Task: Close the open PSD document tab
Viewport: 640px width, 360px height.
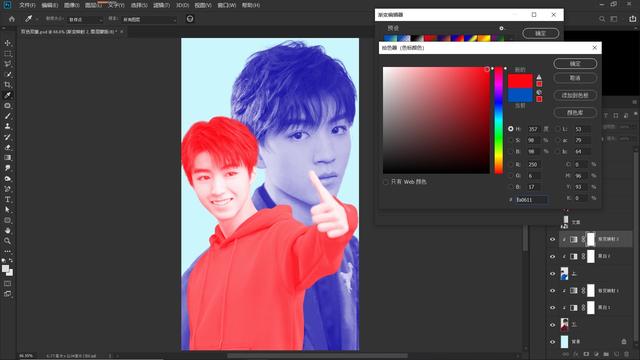Action: point(122,31)
